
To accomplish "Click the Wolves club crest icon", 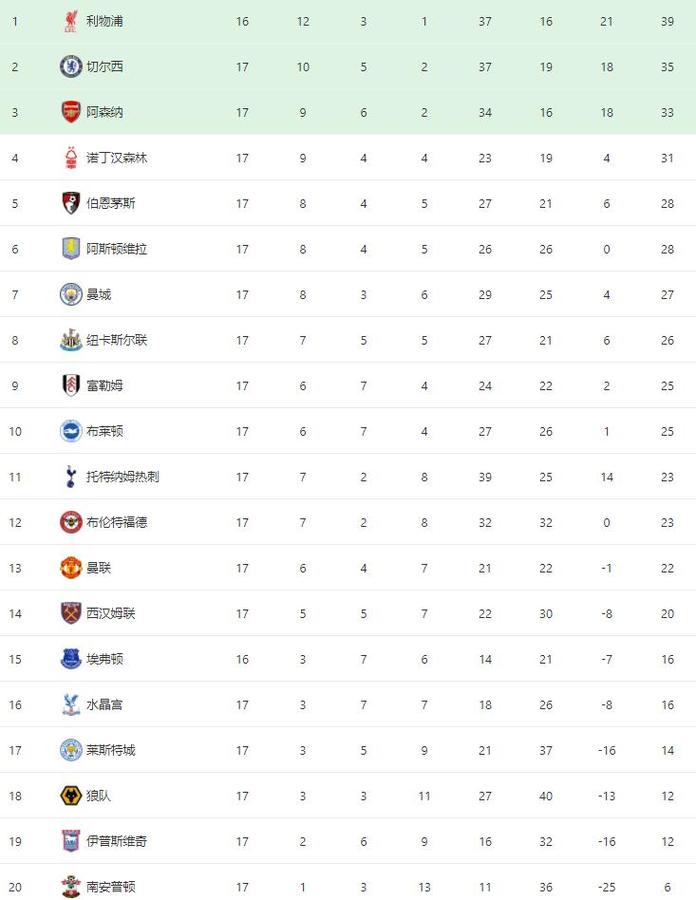I will click(x=71, y=796).
